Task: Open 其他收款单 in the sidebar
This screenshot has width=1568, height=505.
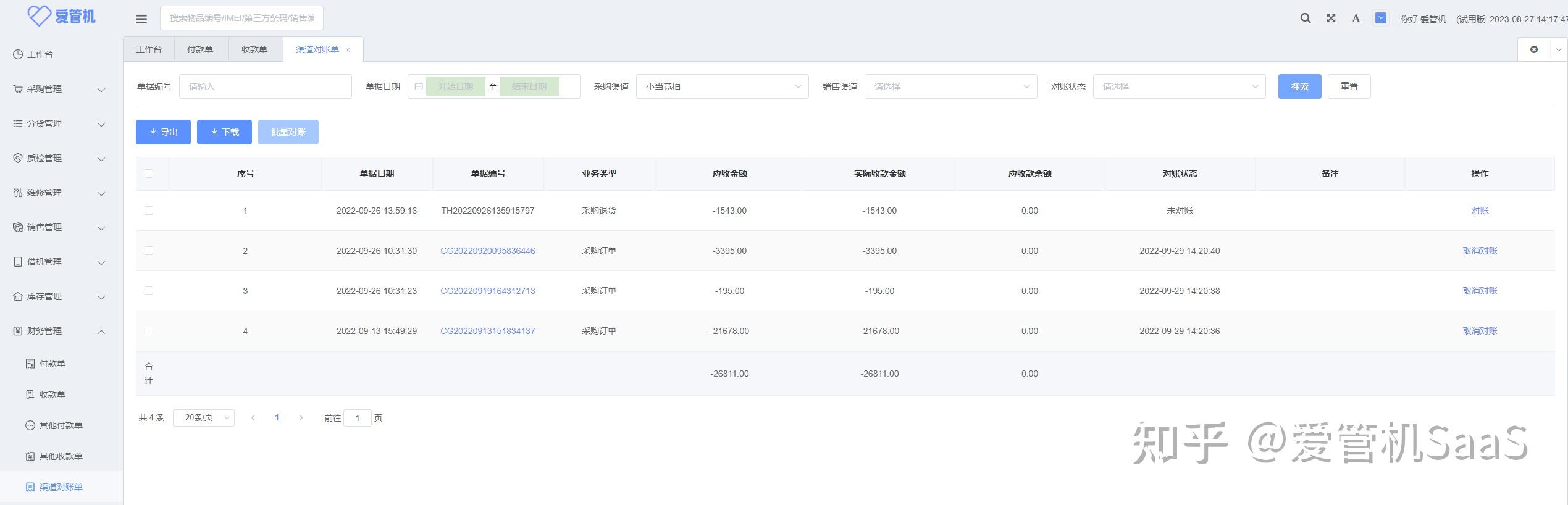Action: tap(61, 456)
